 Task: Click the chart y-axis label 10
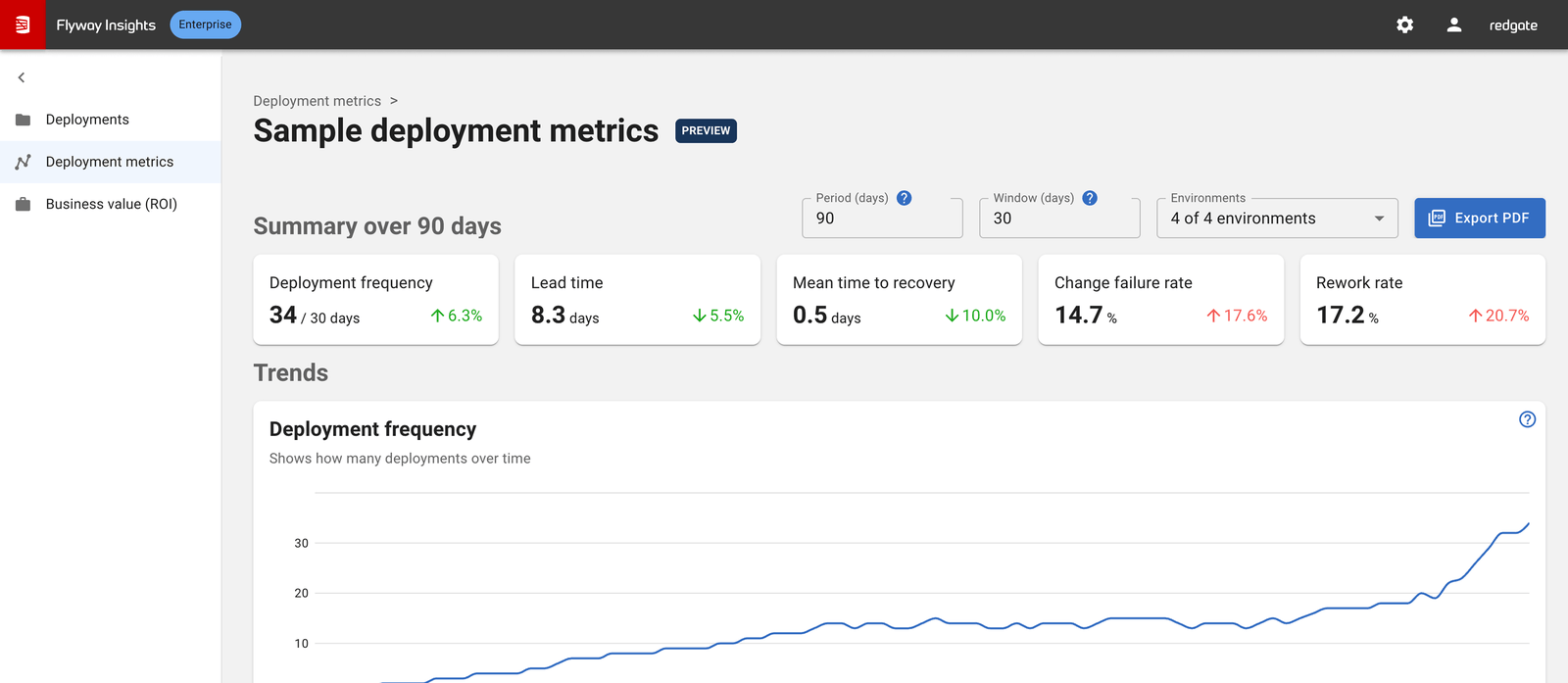[x=301, y=644]
